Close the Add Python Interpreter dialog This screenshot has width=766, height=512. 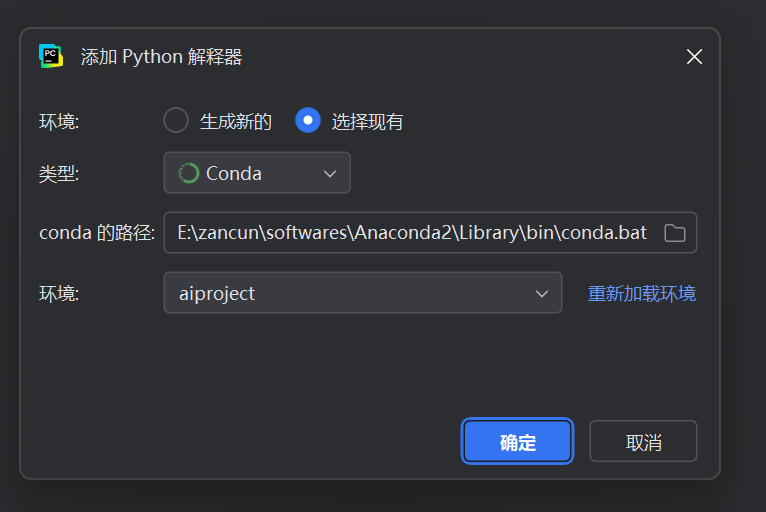[694, 57]
